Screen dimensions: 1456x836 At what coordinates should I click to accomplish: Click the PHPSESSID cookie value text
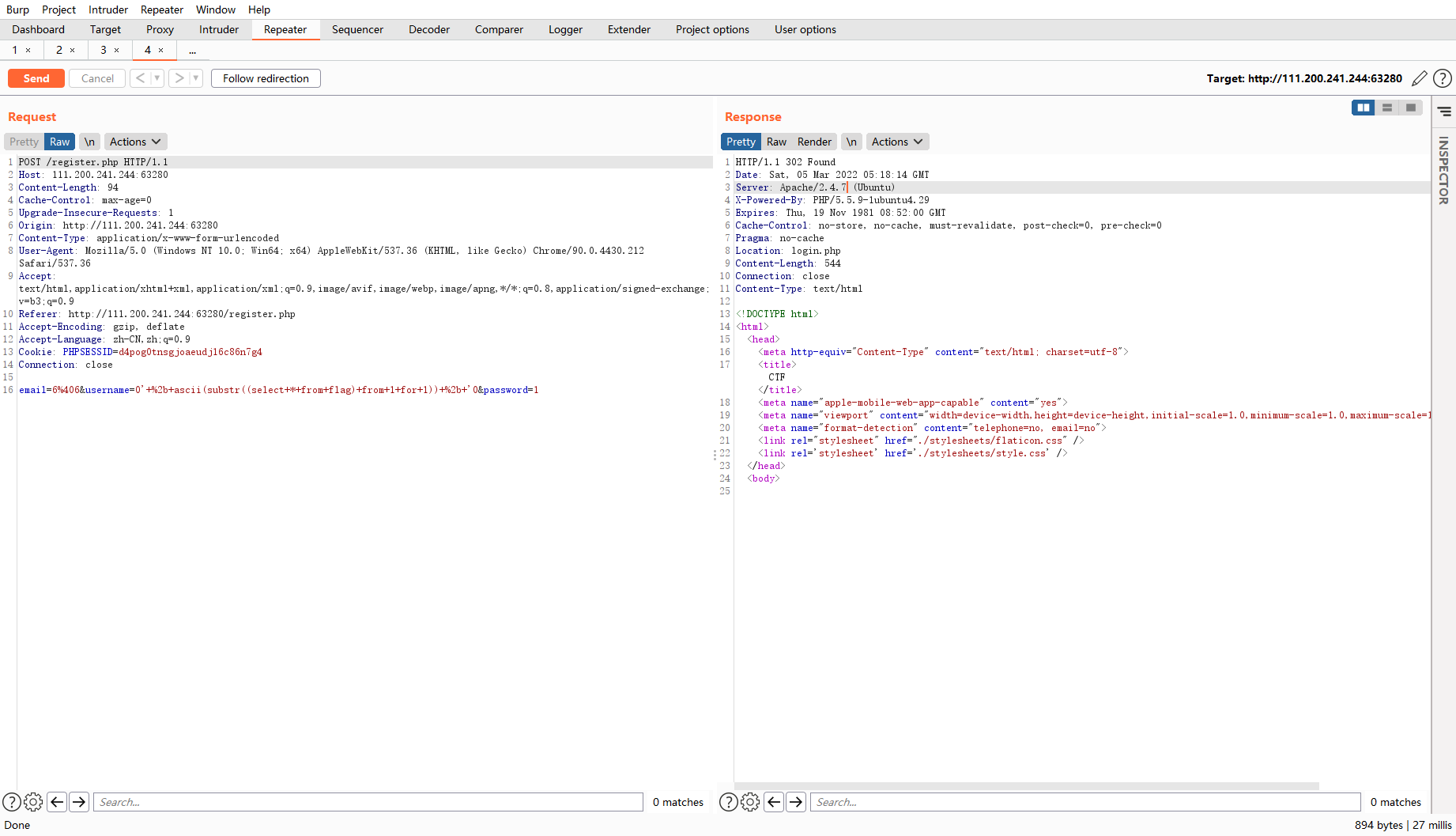(190, 352)
